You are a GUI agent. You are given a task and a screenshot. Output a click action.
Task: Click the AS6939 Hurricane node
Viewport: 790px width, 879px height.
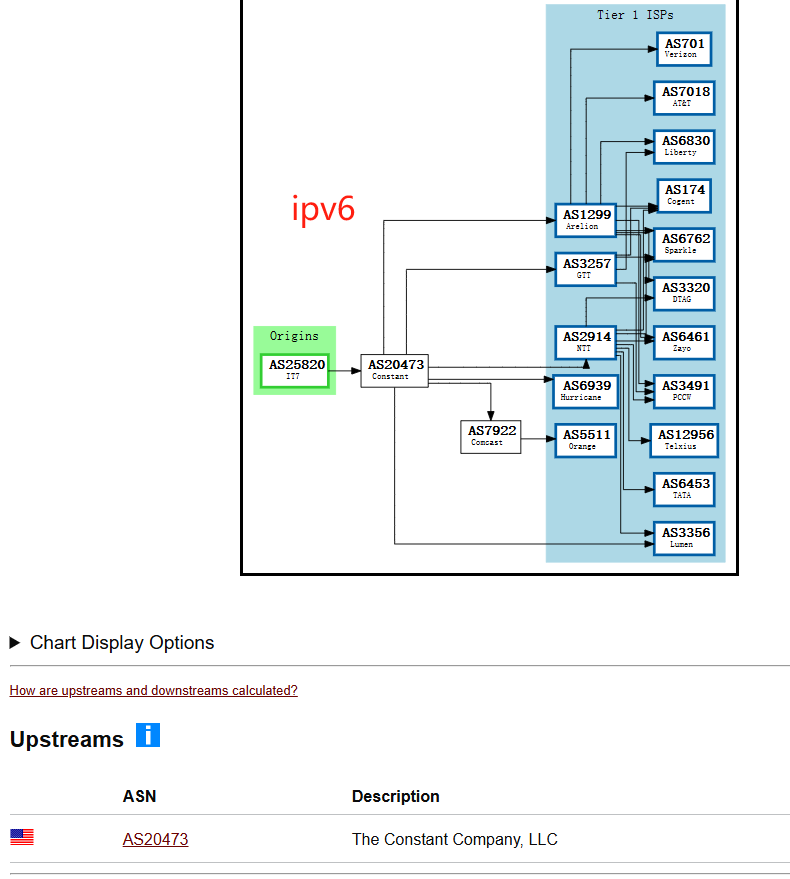pyautogui.click(x=586, y=391)
